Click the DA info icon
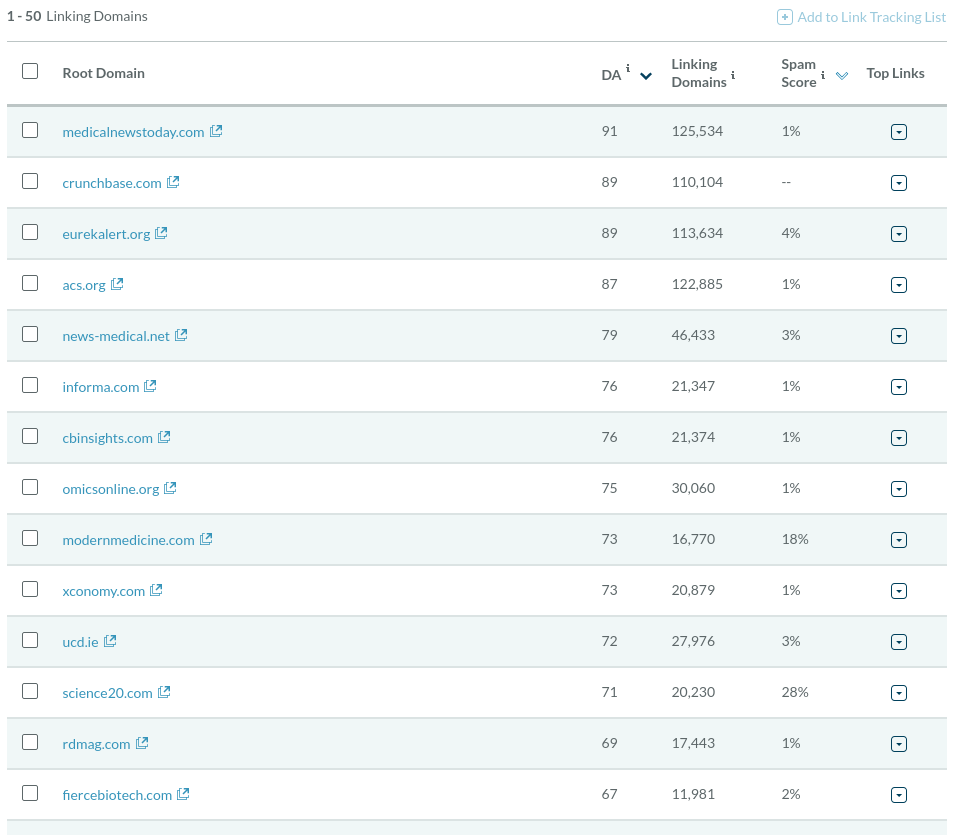 click(x=628, y=68)
